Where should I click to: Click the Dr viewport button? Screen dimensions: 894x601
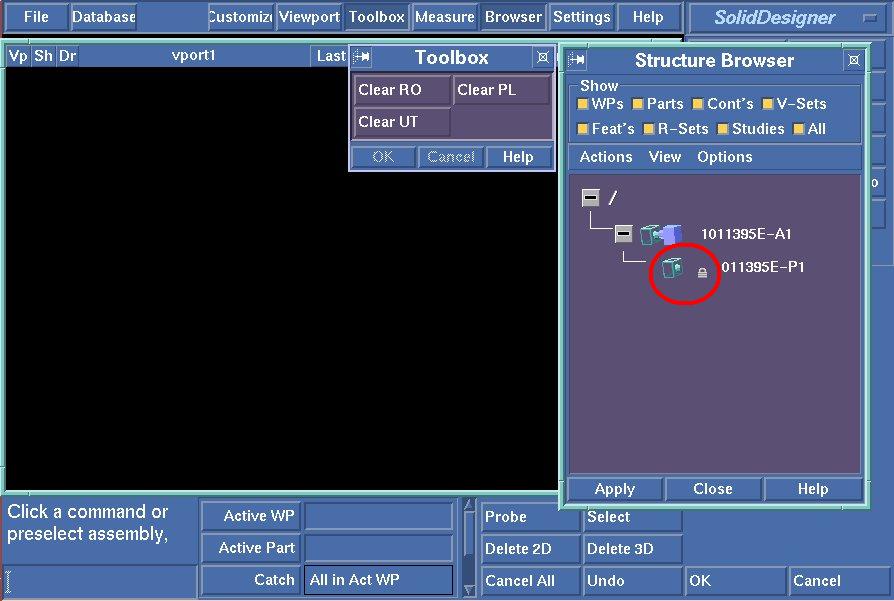pyautogui.click(x=68, y=56)
